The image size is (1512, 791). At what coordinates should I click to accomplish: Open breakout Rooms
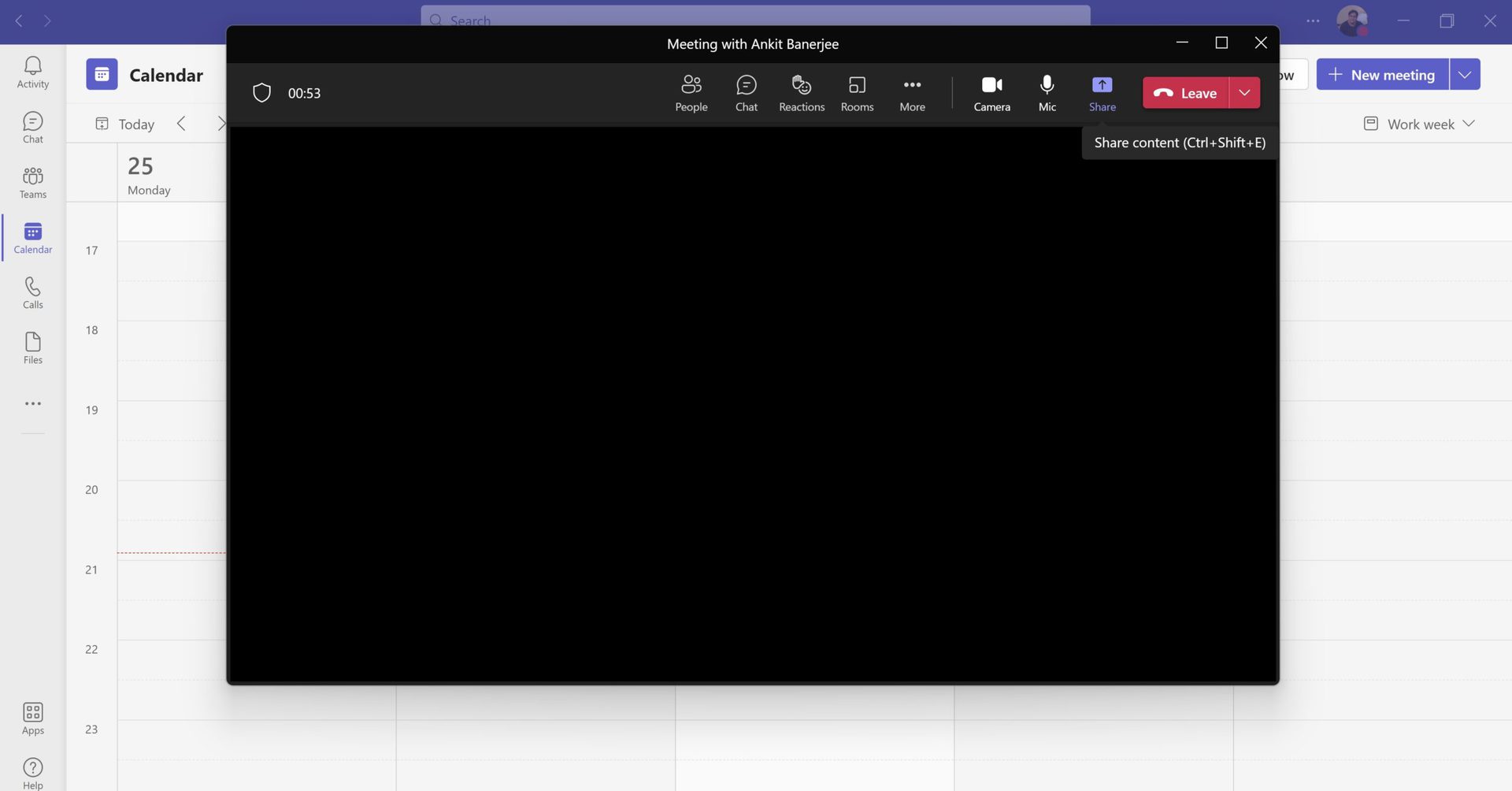click(857, 93)
